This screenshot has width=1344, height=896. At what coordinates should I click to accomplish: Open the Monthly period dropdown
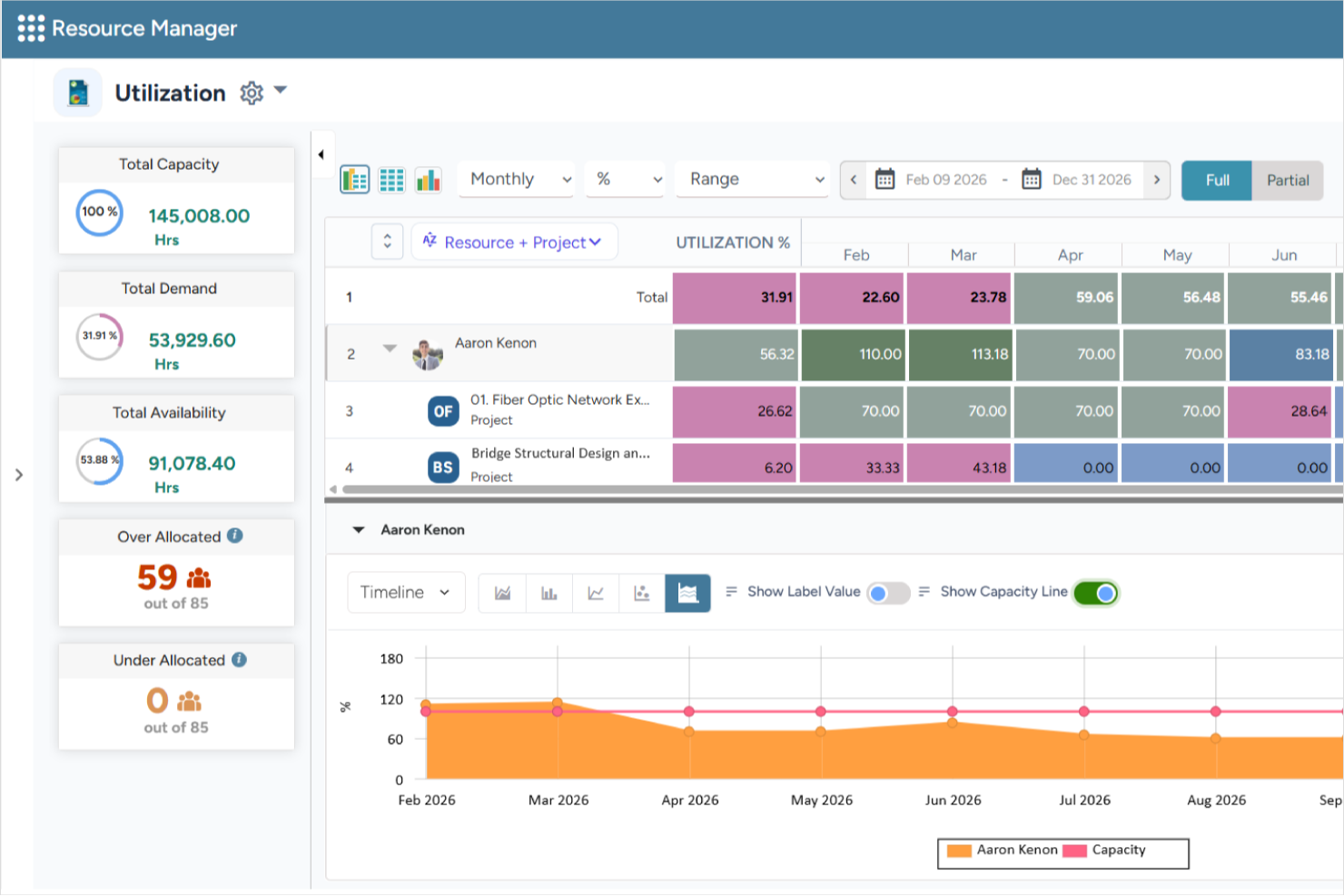click(517, 180)
